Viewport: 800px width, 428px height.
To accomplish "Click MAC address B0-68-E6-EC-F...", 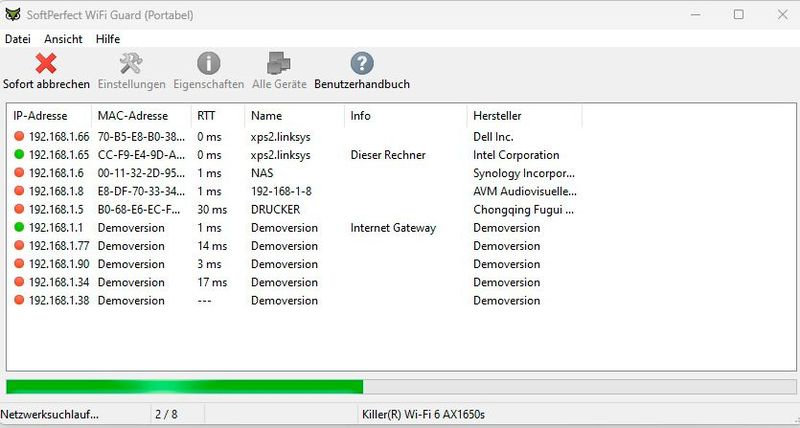I will coord(141,209).
